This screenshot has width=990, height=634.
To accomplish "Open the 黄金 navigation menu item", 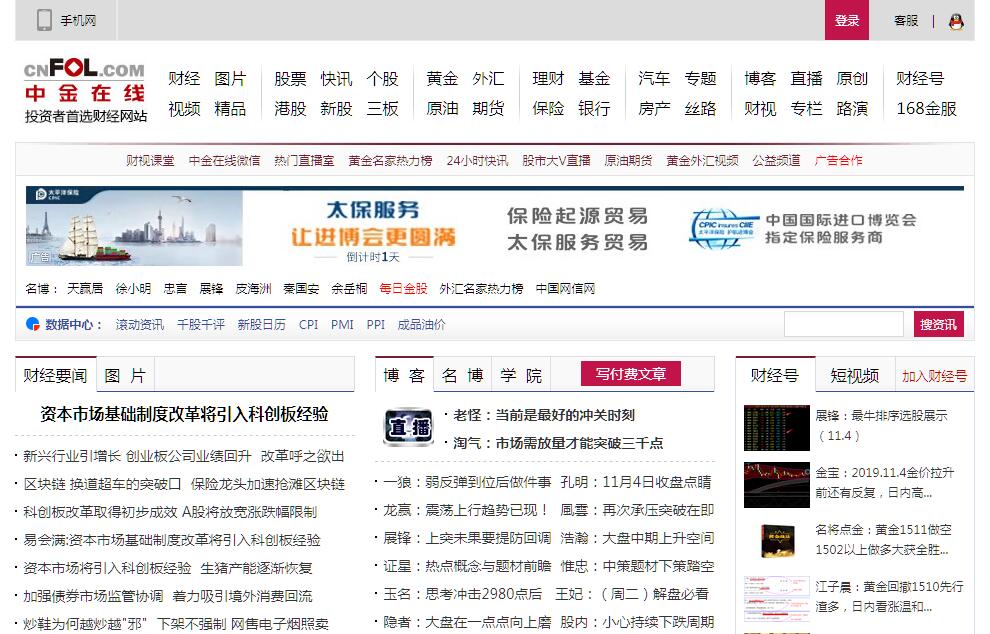I will coord(442,79).
